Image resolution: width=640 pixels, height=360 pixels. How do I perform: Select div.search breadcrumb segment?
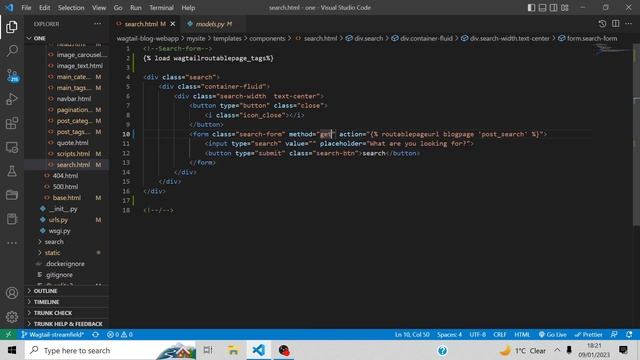pyautogui.click(x=364, y=38)
